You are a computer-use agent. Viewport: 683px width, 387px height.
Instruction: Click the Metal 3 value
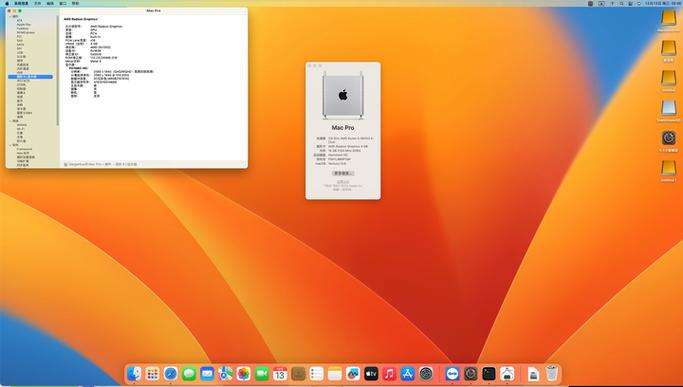tap(95, 61)
